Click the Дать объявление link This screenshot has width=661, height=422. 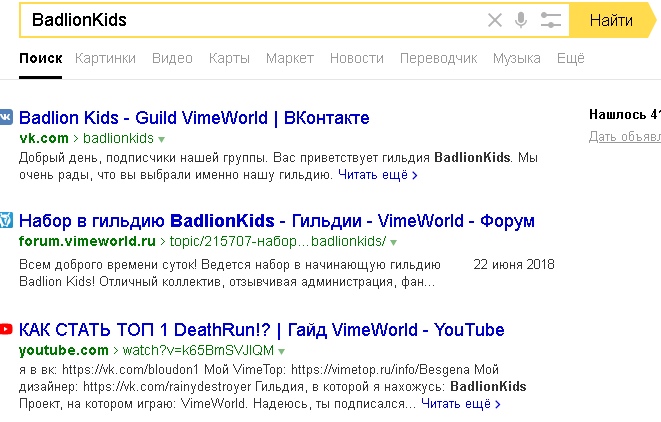[625, 137]
